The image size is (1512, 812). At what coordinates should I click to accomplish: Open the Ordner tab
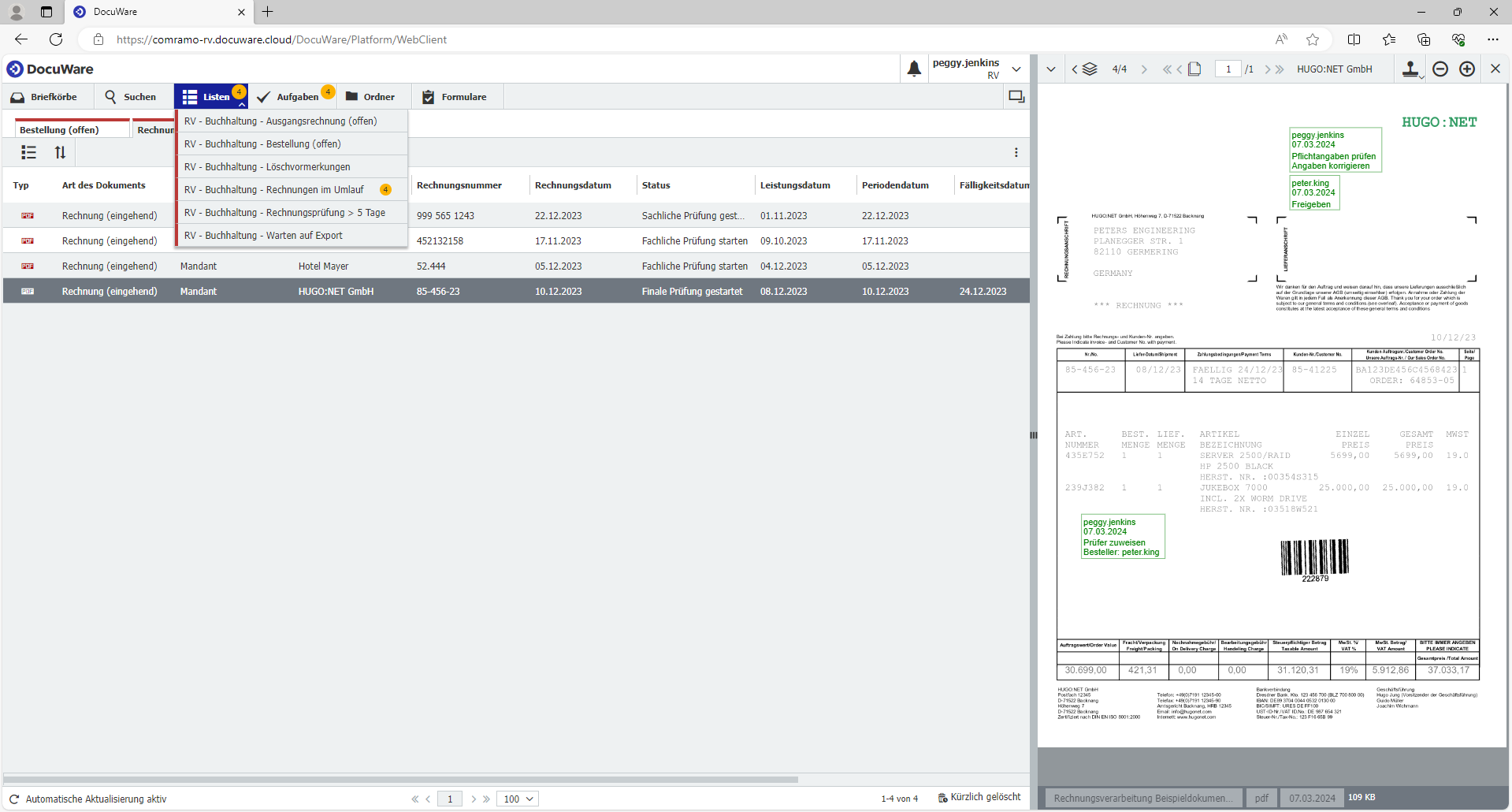click(370, 97)
